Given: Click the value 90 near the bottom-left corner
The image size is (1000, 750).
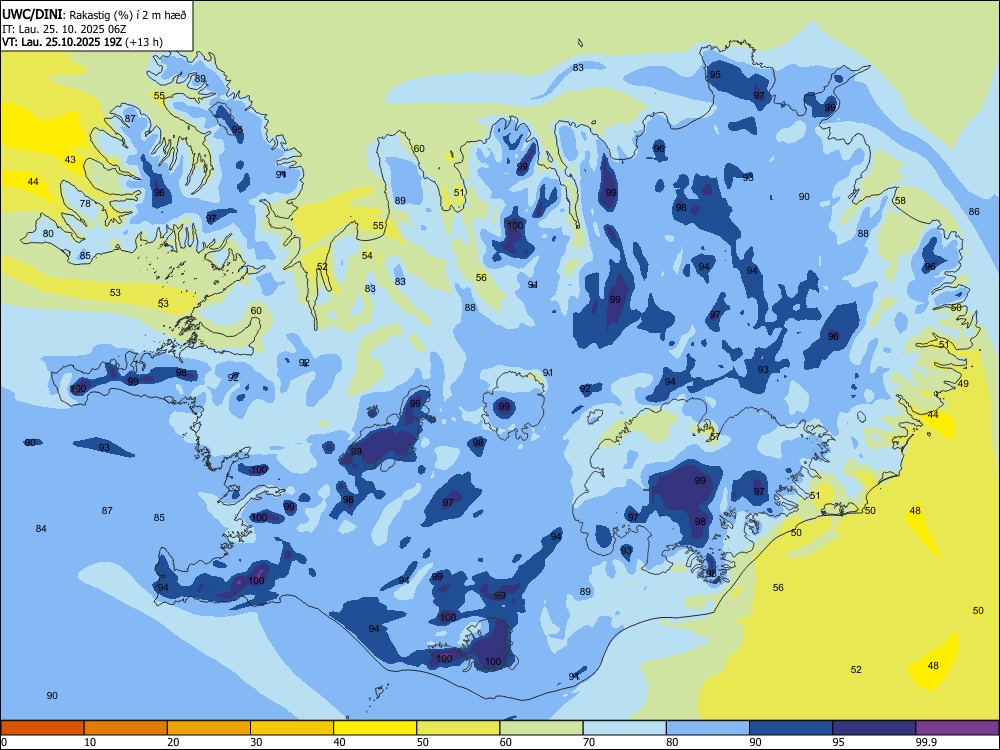Looking at the screenshot, I should (52, 696).
